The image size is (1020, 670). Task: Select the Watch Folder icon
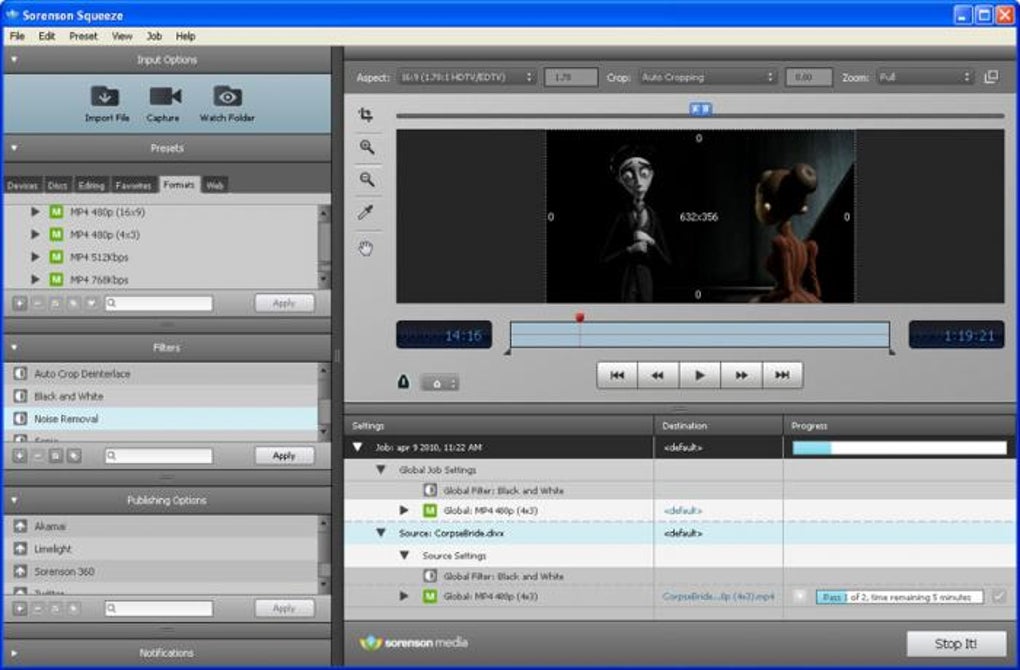(x=228, y=96)
